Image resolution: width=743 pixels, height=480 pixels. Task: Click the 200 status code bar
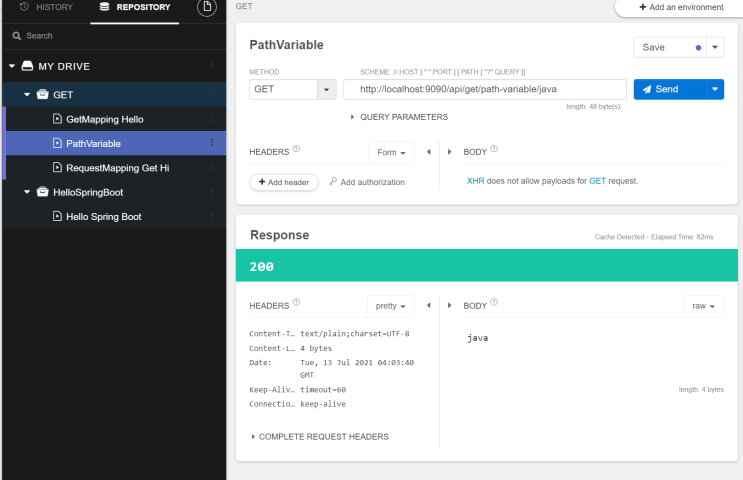[487, 266]
